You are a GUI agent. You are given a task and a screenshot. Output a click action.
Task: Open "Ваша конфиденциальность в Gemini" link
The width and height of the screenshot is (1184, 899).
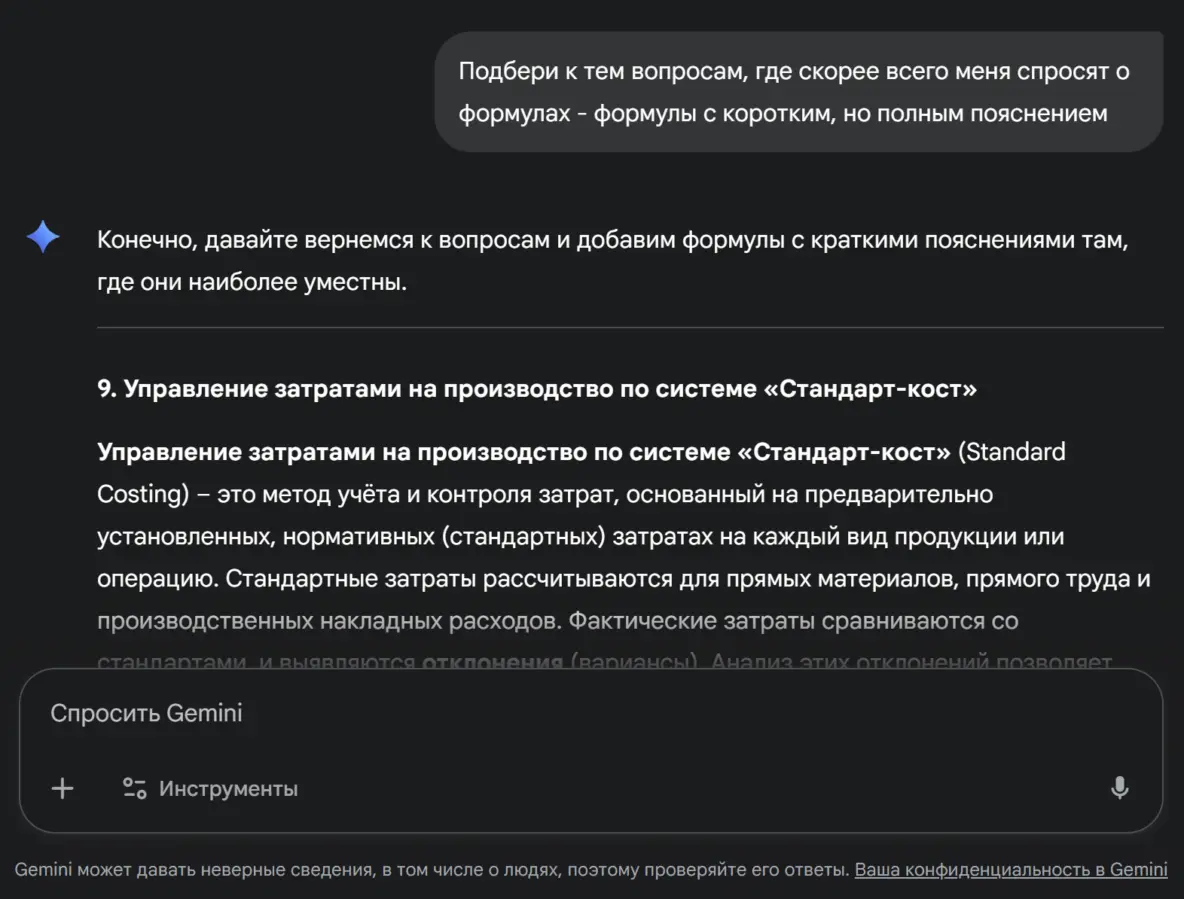(x=1010, y=870)
